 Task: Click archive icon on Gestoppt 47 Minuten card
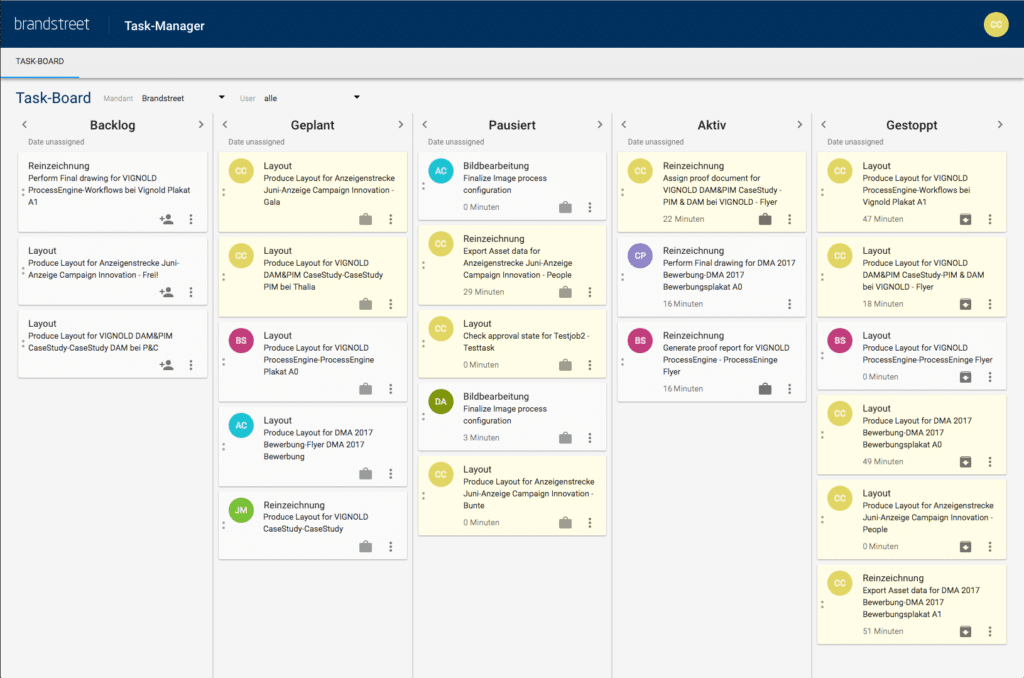point(965,219)
